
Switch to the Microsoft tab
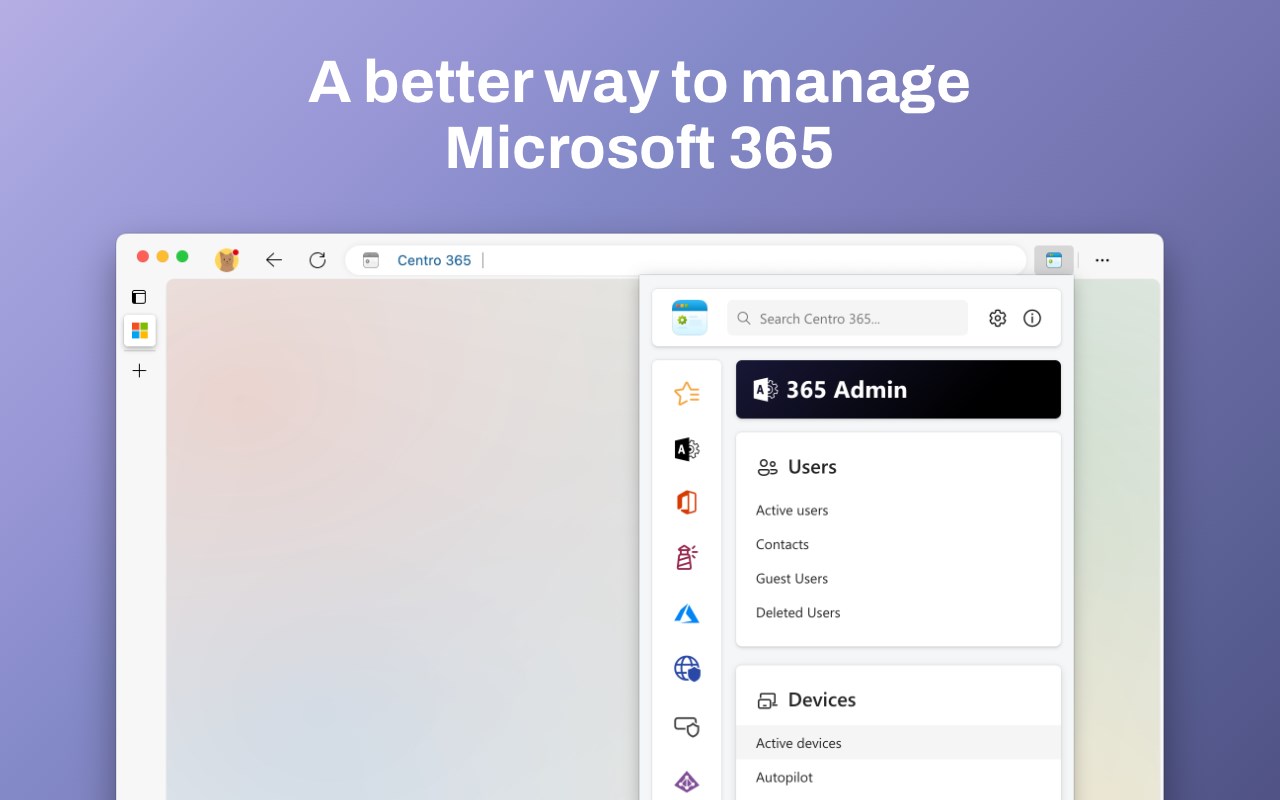[140, 330]
